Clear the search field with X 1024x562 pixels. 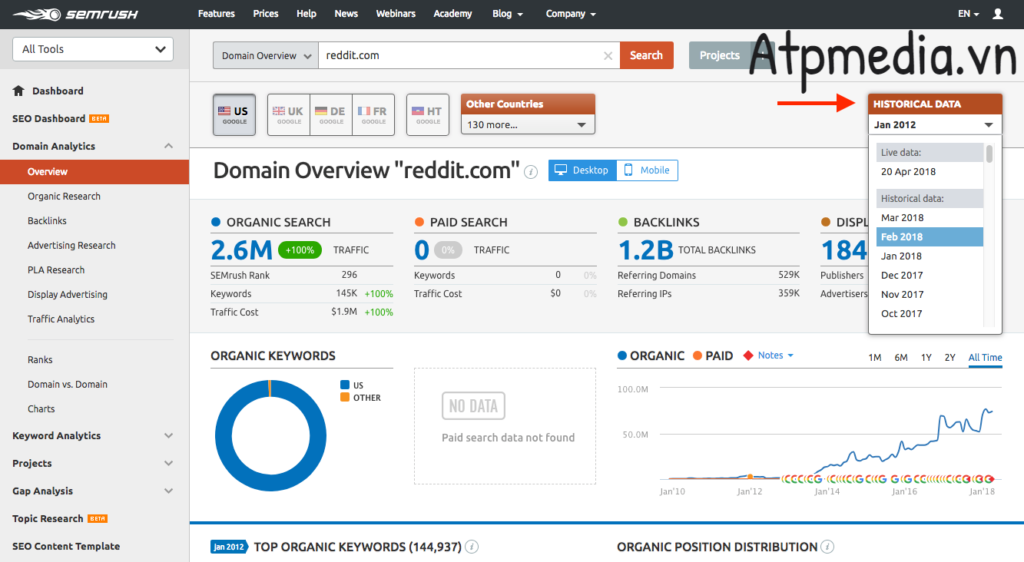click(x=608, y=55)
